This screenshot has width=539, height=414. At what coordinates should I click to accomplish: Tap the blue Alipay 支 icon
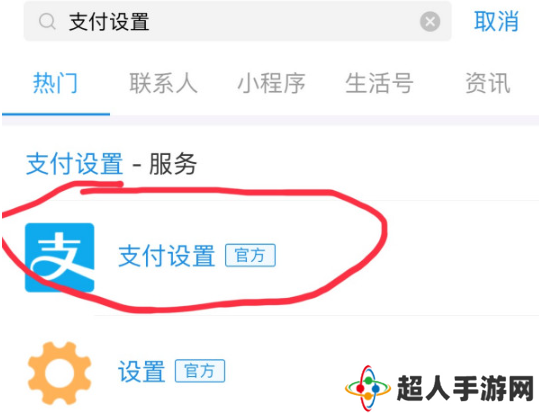[x=59, y=258]
